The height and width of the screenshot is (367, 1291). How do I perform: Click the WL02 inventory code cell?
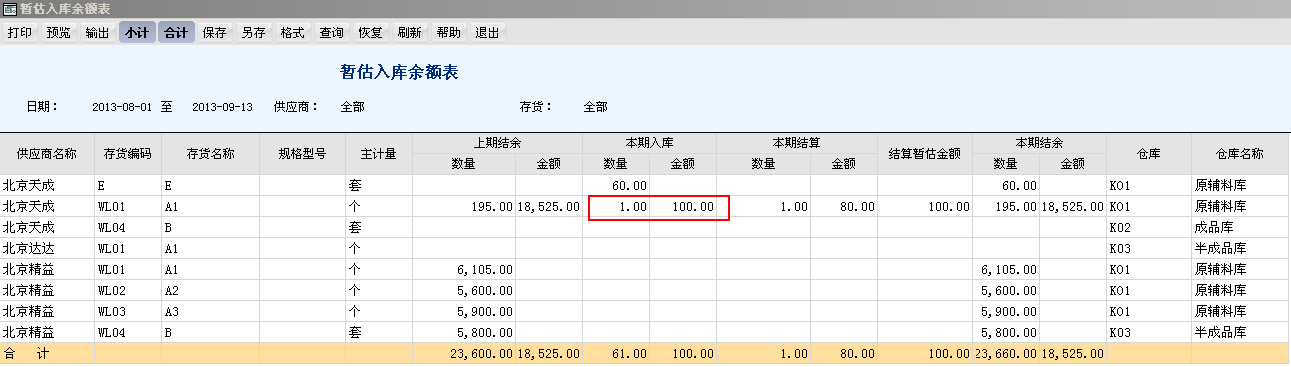click(x=127, y=291)
